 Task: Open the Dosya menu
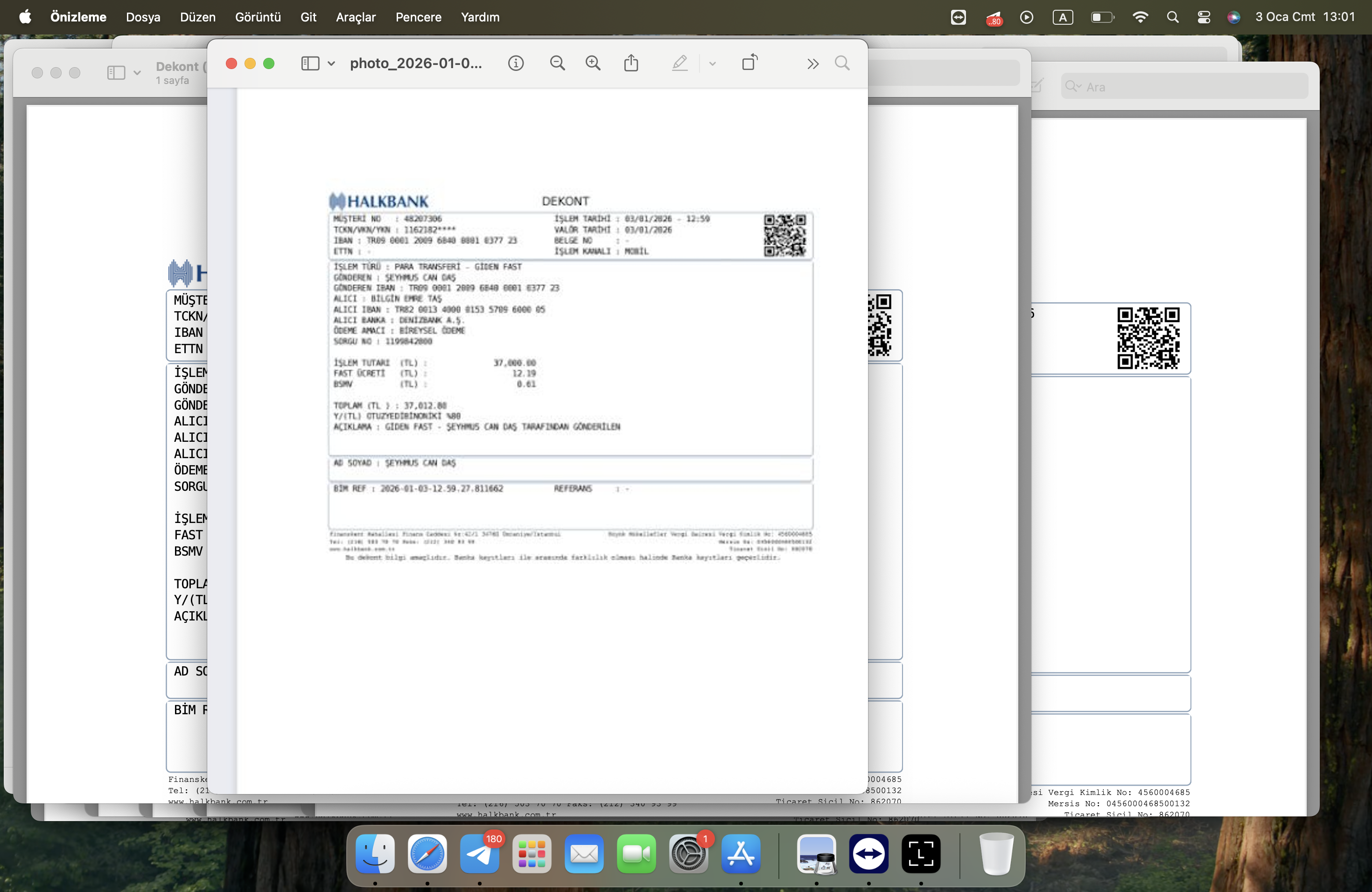pyautogui.click(x=143, y=17)
